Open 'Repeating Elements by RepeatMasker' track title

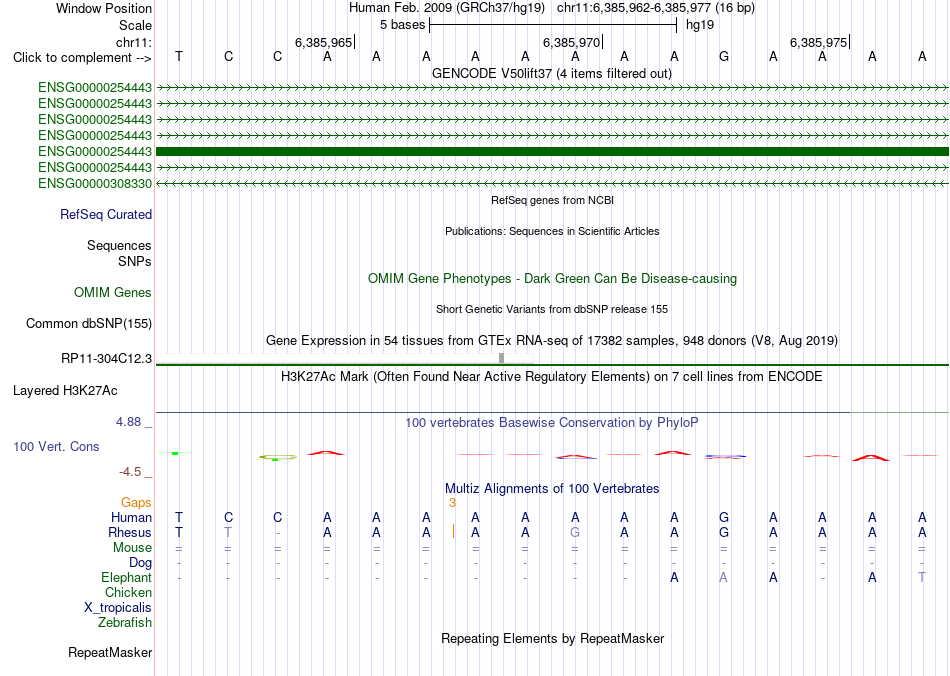tap(552, 638)
